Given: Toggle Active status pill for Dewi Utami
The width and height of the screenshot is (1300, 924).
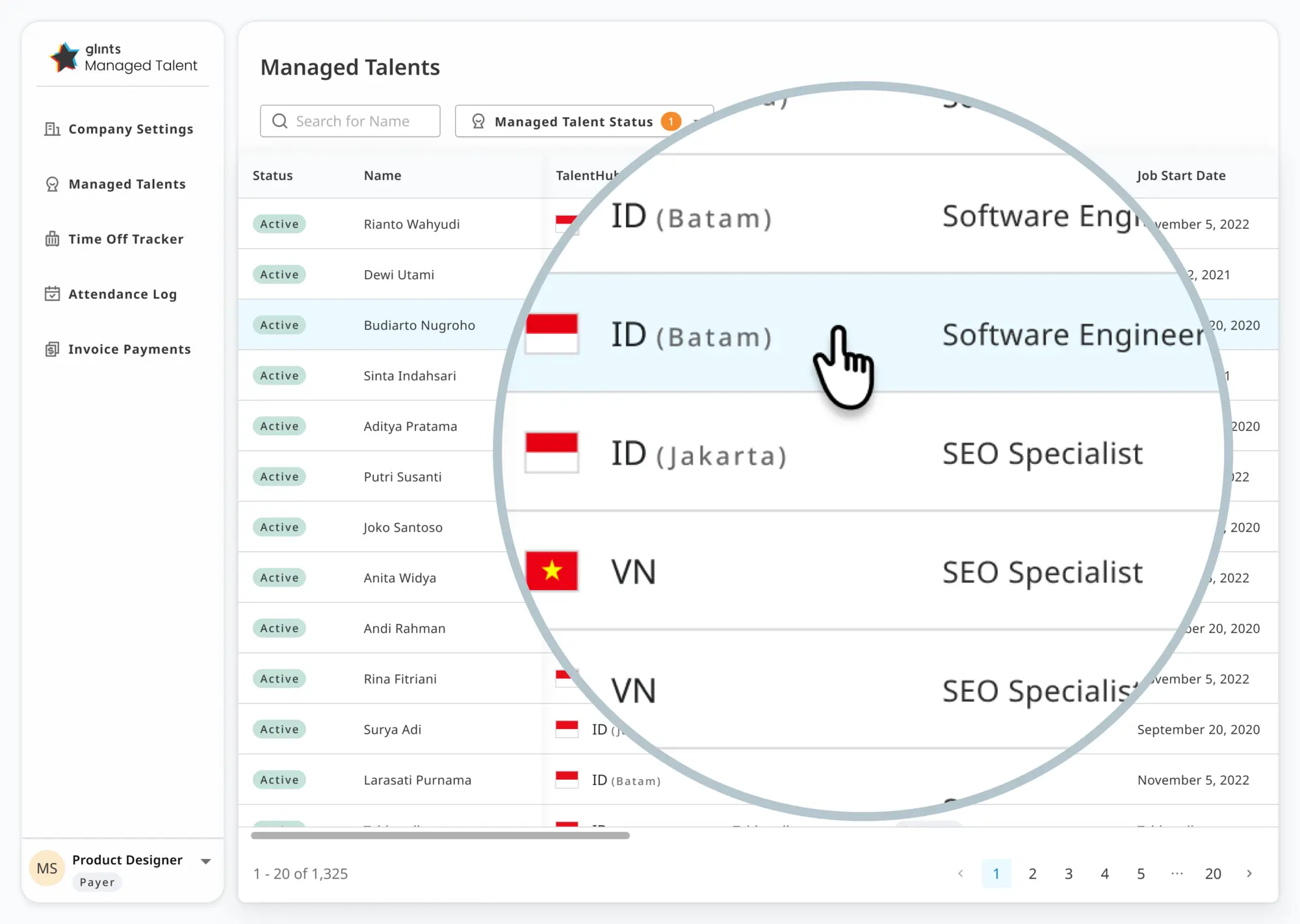Looking at the screenshot, I should click(279, 274).
